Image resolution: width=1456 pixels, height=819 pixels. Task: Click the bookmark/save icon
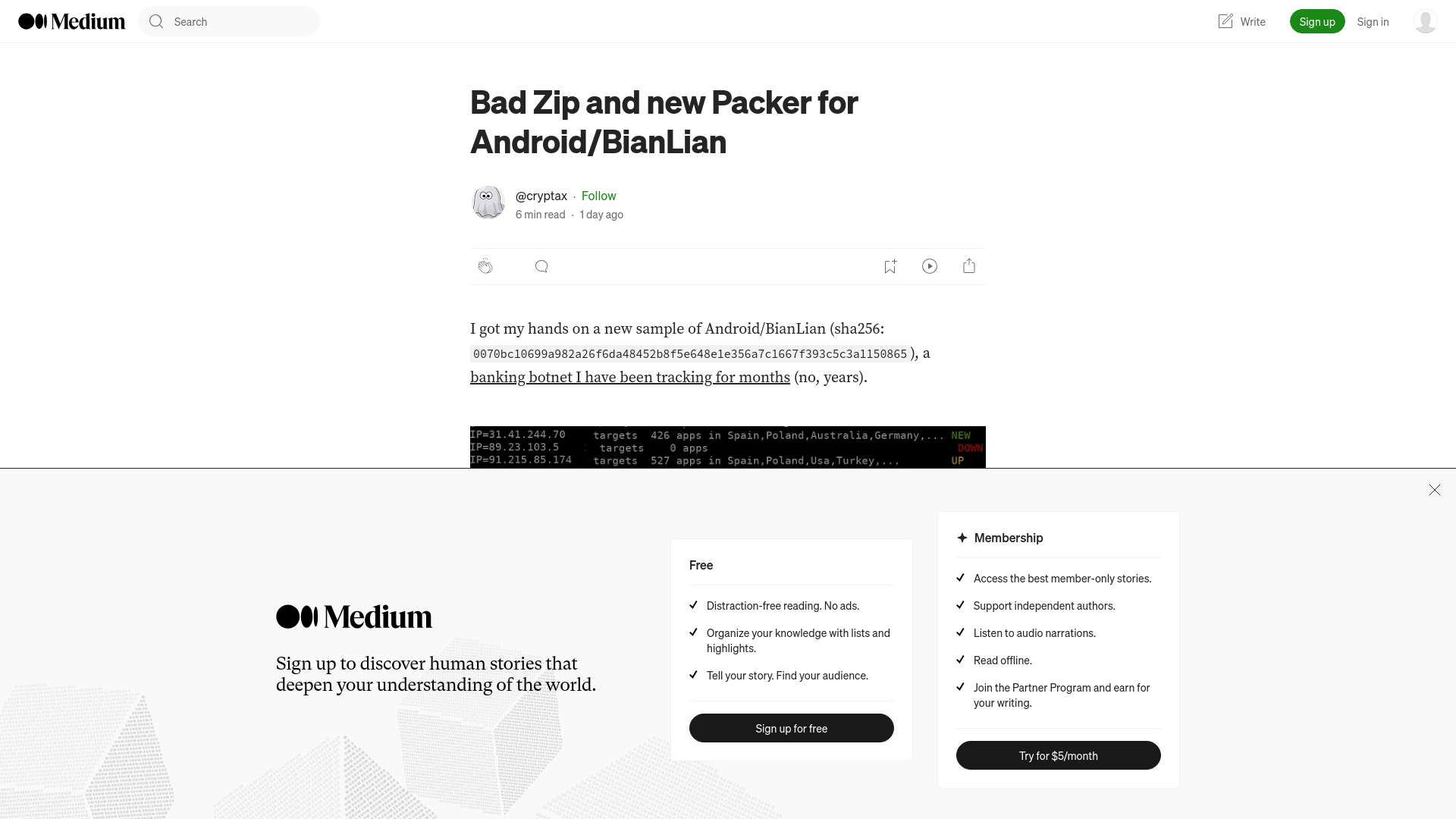(890, 265)
